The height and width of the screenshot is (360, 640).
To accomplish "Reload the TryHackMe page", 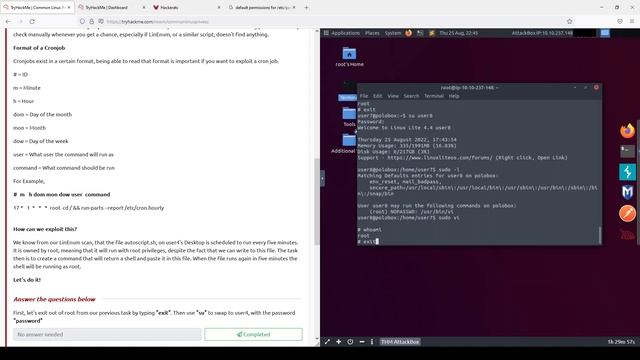I will 32,21.
